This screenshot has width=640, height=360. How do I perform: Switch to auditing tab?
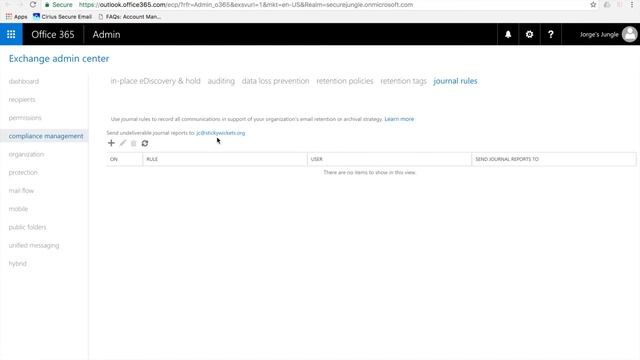pyautogui.click(x=221, y=81)
